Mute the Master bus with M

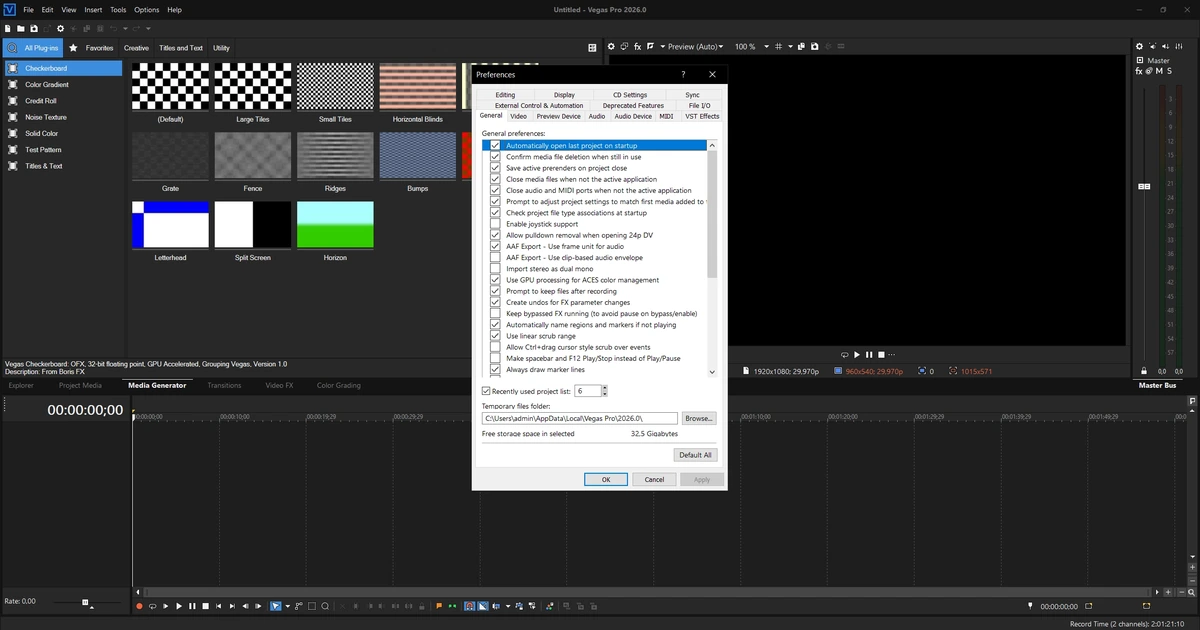click(x=1158, y=71)
